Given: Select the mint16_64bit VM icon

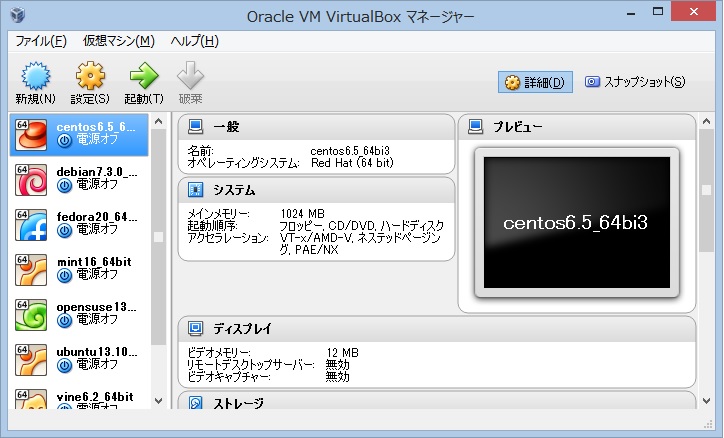Looking at the screenshot, I should (31, 270).
